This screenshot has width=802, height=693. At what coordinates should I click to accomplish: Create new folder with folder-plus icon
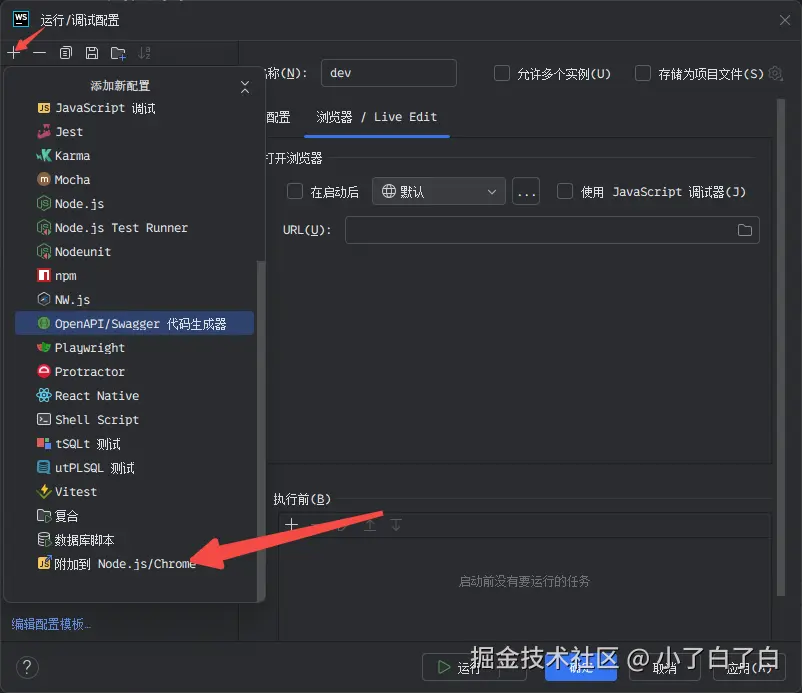tap(118, 53)
